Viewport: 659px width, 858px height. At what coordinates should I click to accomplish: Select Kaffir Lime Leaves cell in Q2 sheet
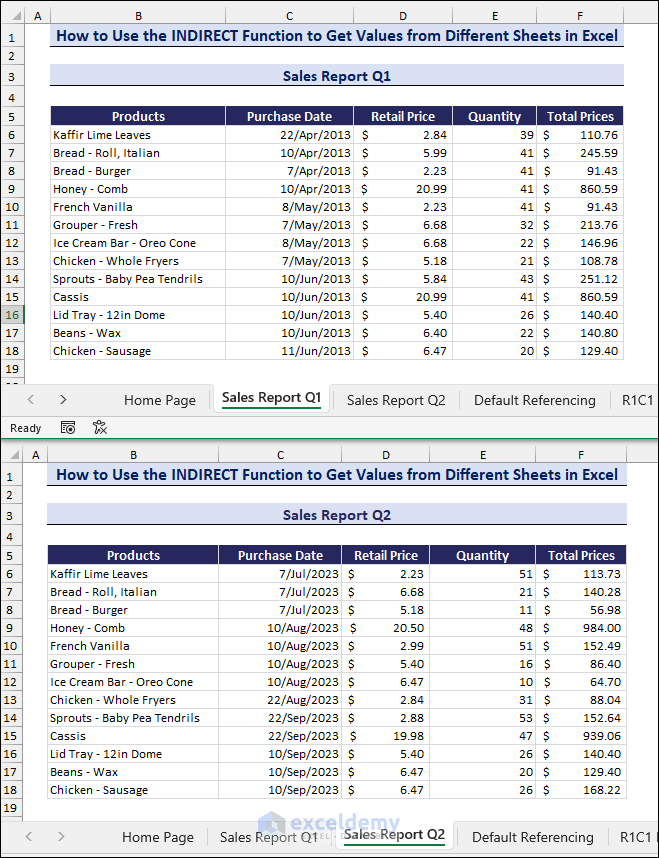[133, 574]
